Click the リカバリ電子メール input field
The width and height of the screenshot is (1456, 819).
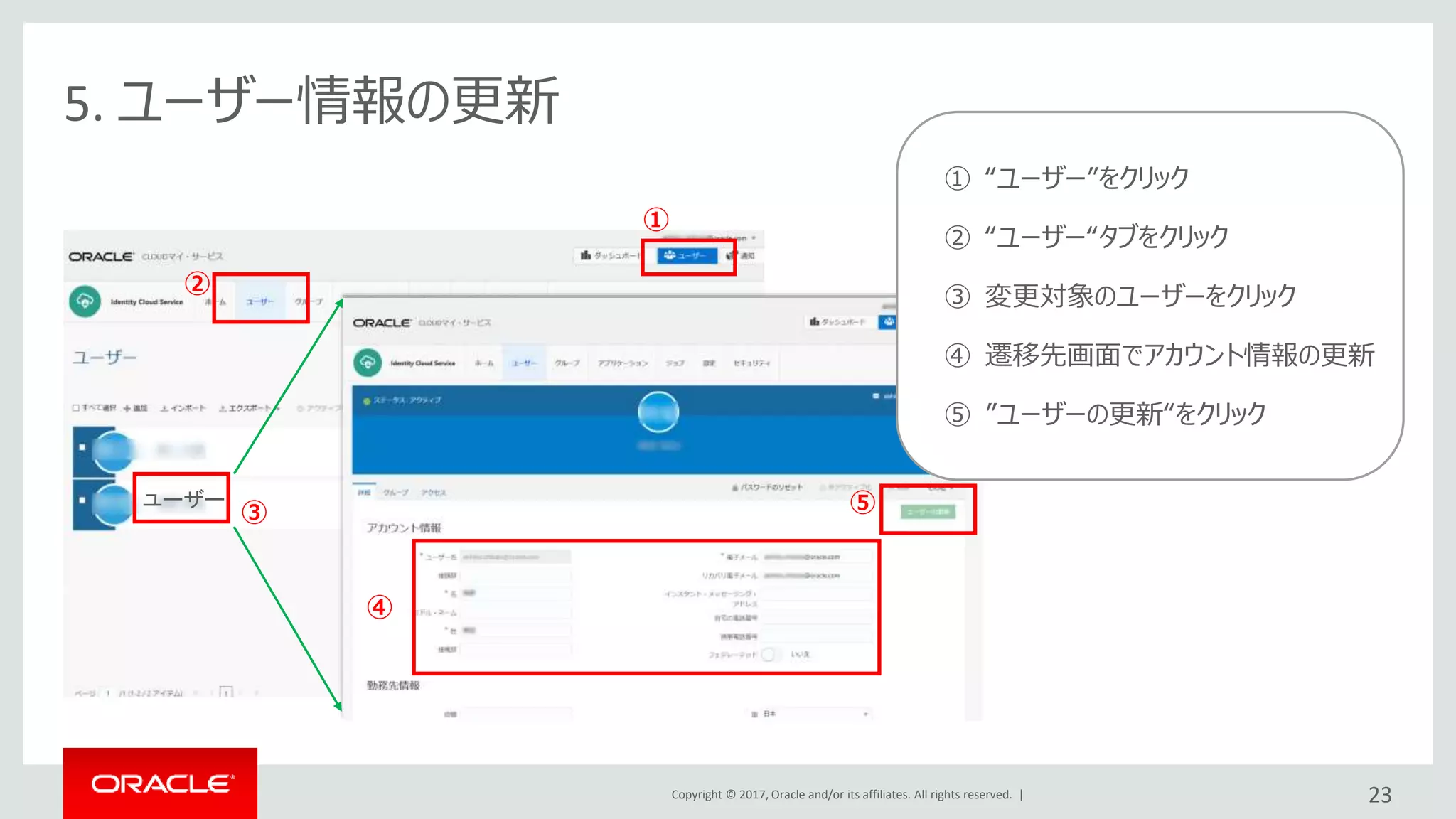(x=817, y=575)
